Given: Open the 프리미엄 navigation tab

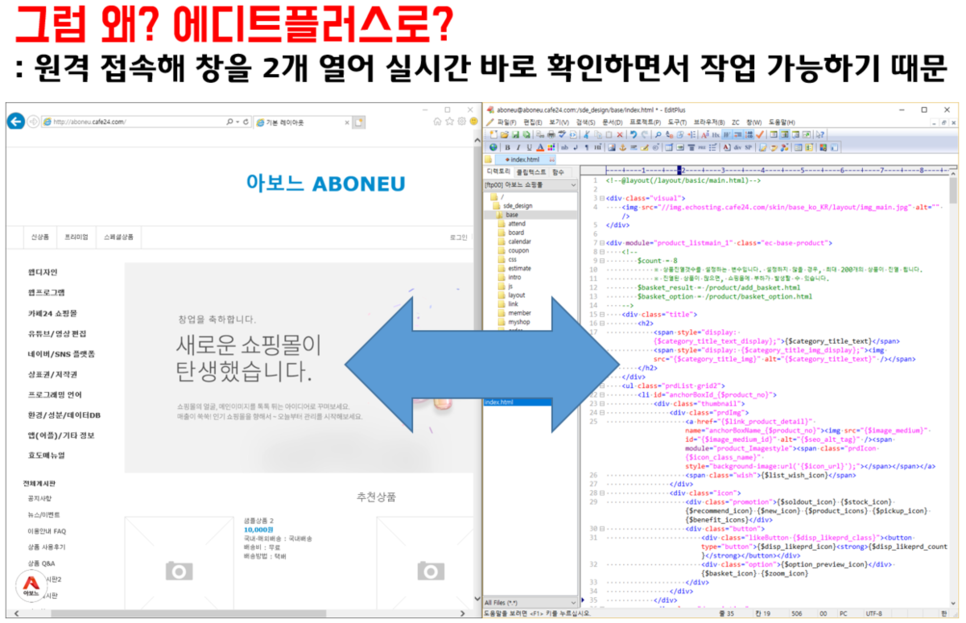Looking at the screenshot, I should tap(76, 237).
